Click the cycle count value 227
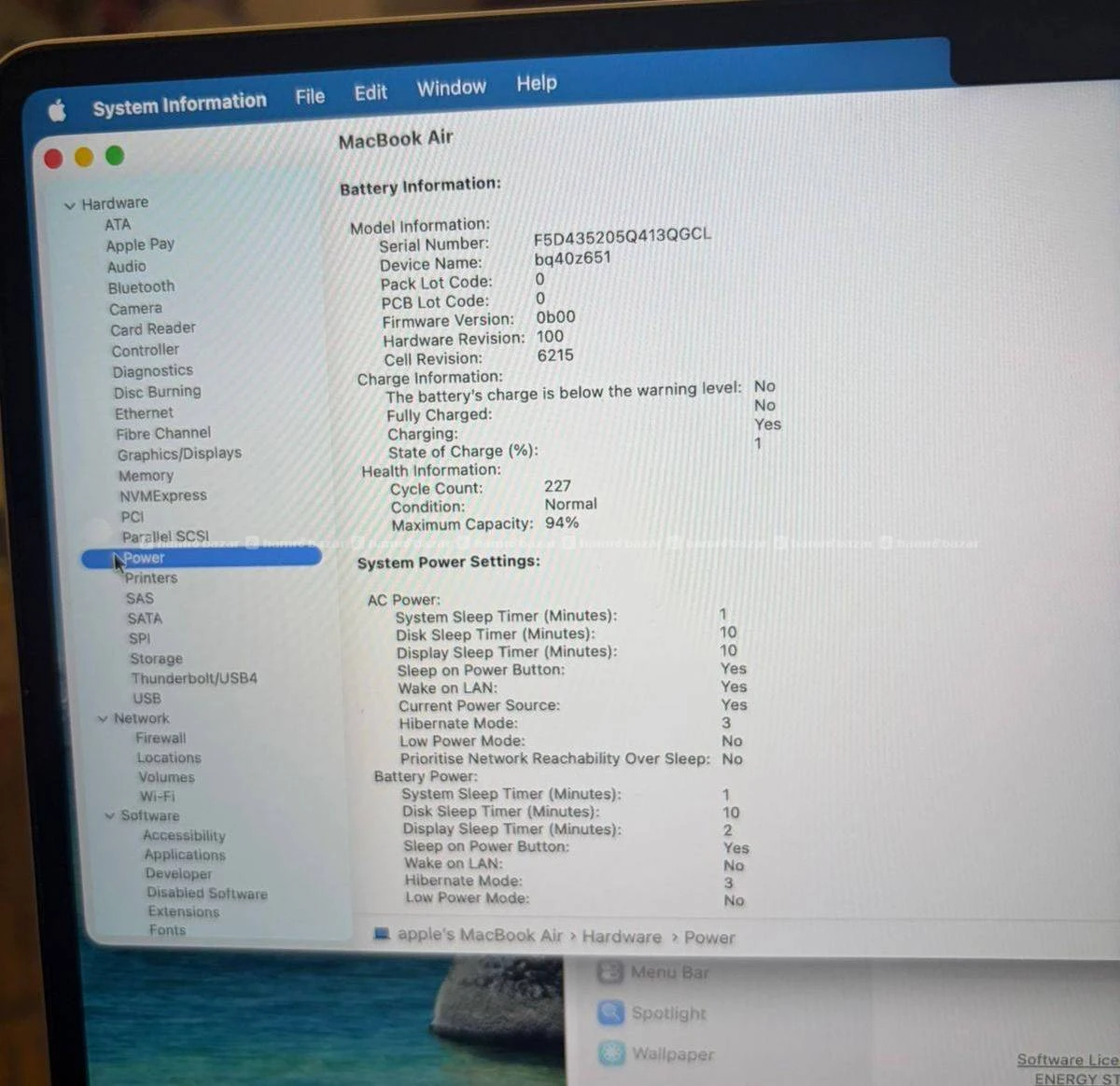The width and height of the screenshot is (1120, 1086). (x=557, y=486)
